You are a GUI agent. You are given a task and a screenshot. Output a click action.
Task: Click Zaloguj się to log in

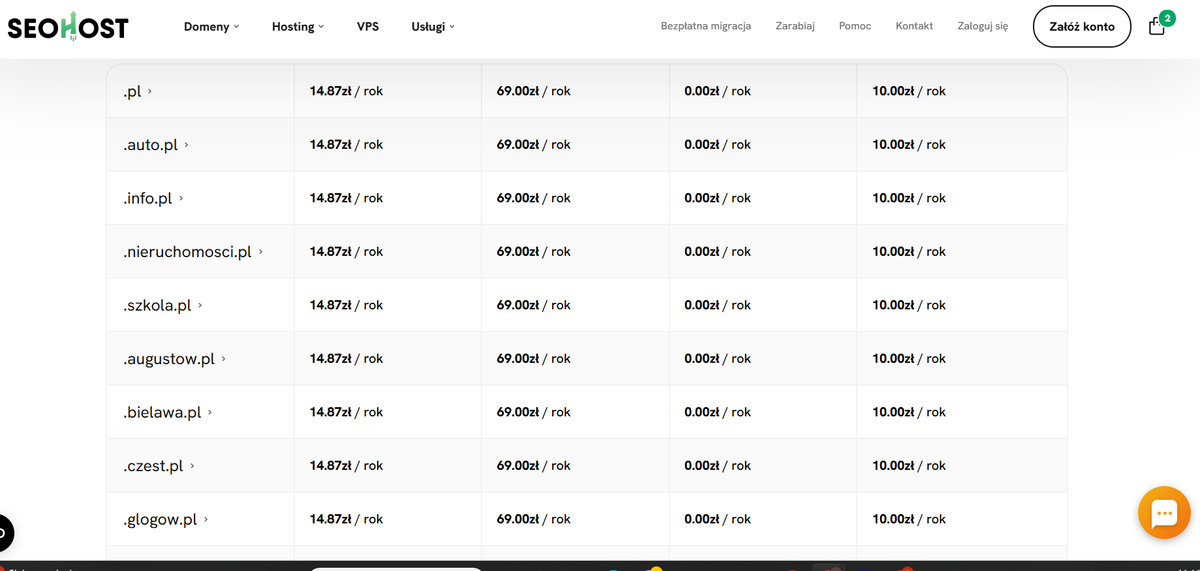(982, 26)
